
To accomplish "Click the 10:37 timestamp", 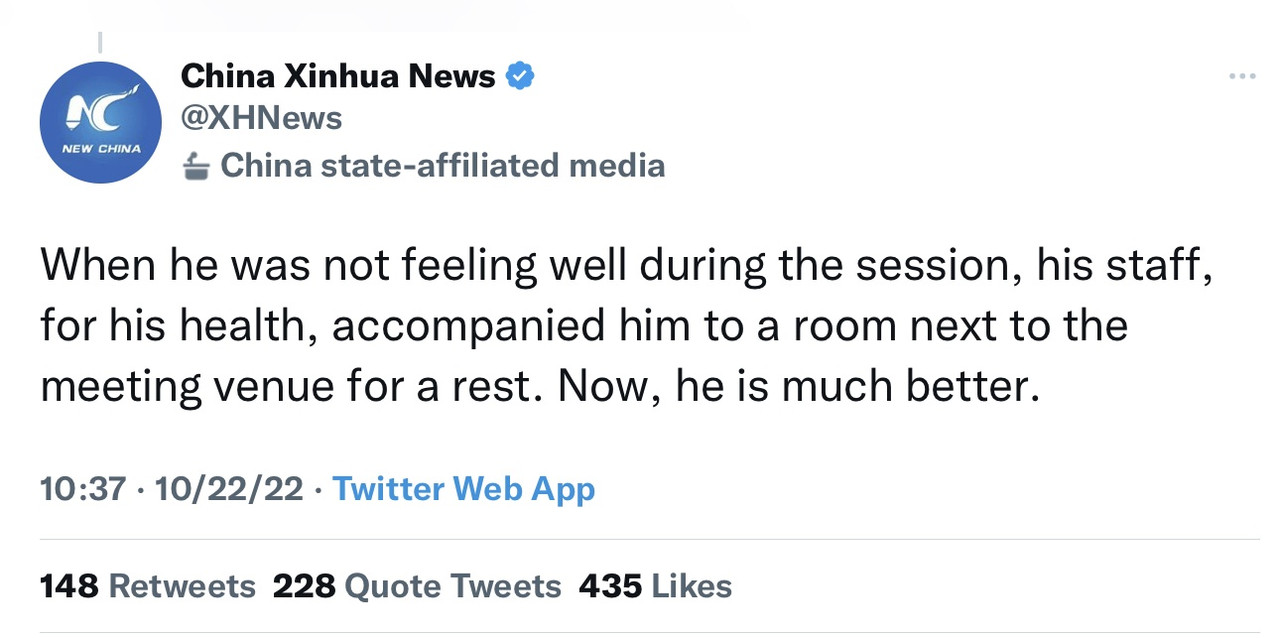I will (83, 489).
